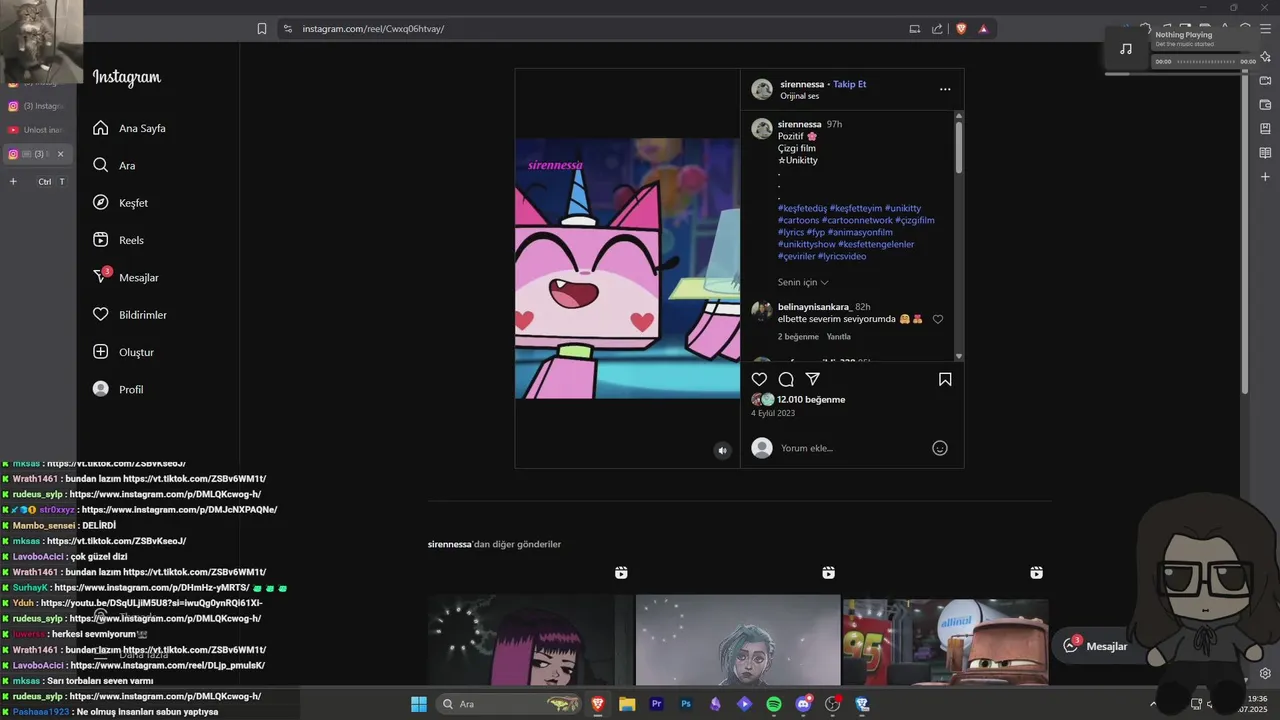The width and height of the screenshot is (1280, 720).
Task: Open Ana Sayfa (home) in Instagram sidebar
Action: coord(129,128)
